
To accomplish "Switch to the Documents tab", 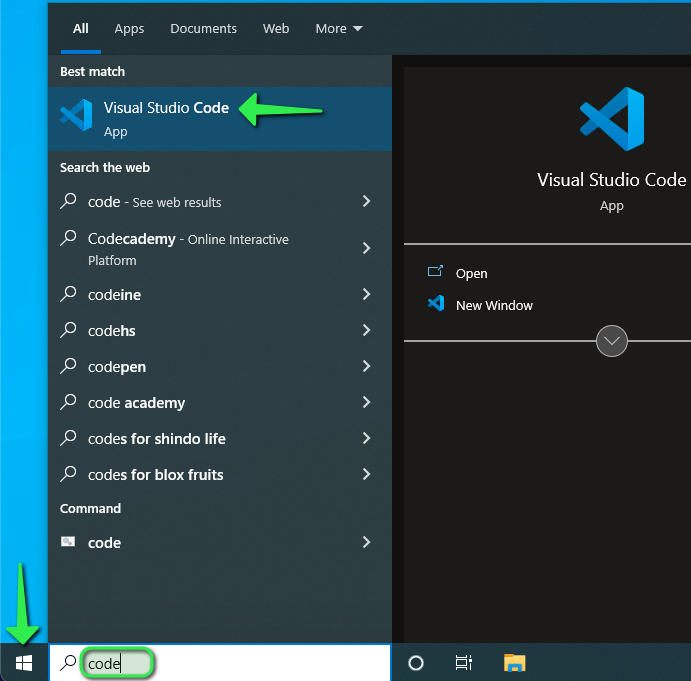I will pyautogui.click(x=203, y=29).
